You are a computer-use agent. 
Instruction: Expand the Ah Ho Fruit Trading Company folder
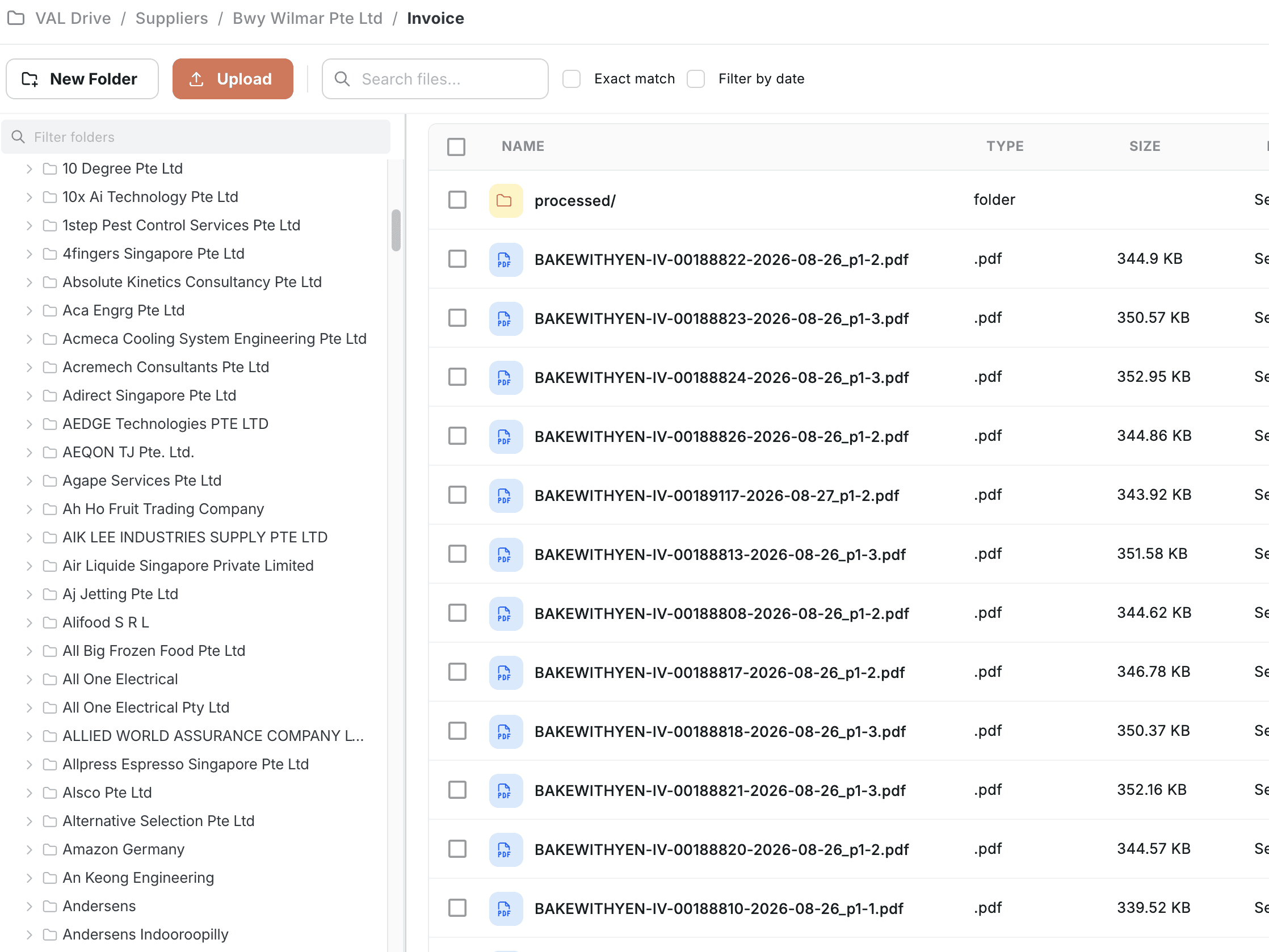[x=30, y=509]
